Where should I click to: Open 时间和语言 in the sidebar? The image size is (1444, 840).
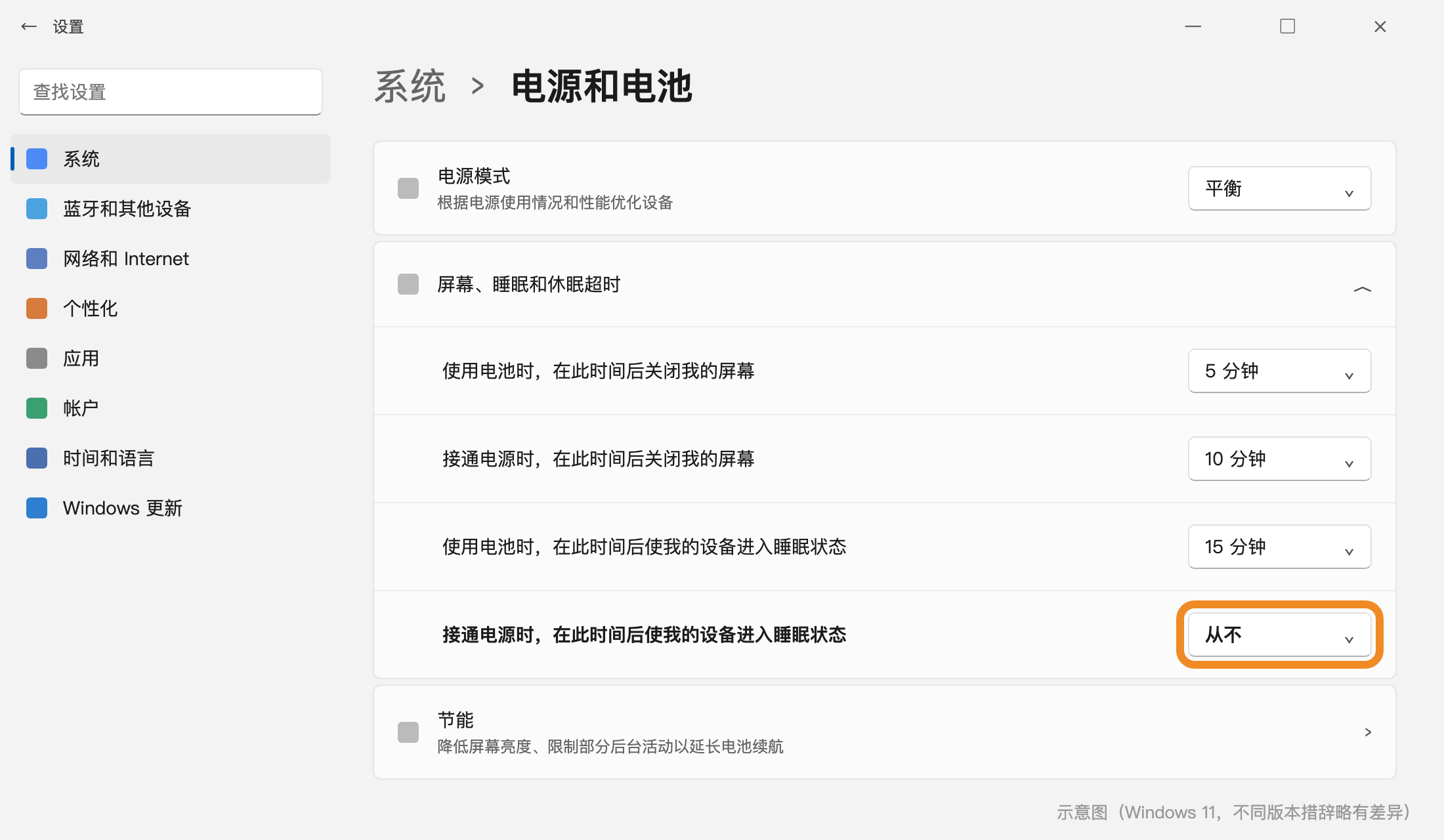coord(171,458)
